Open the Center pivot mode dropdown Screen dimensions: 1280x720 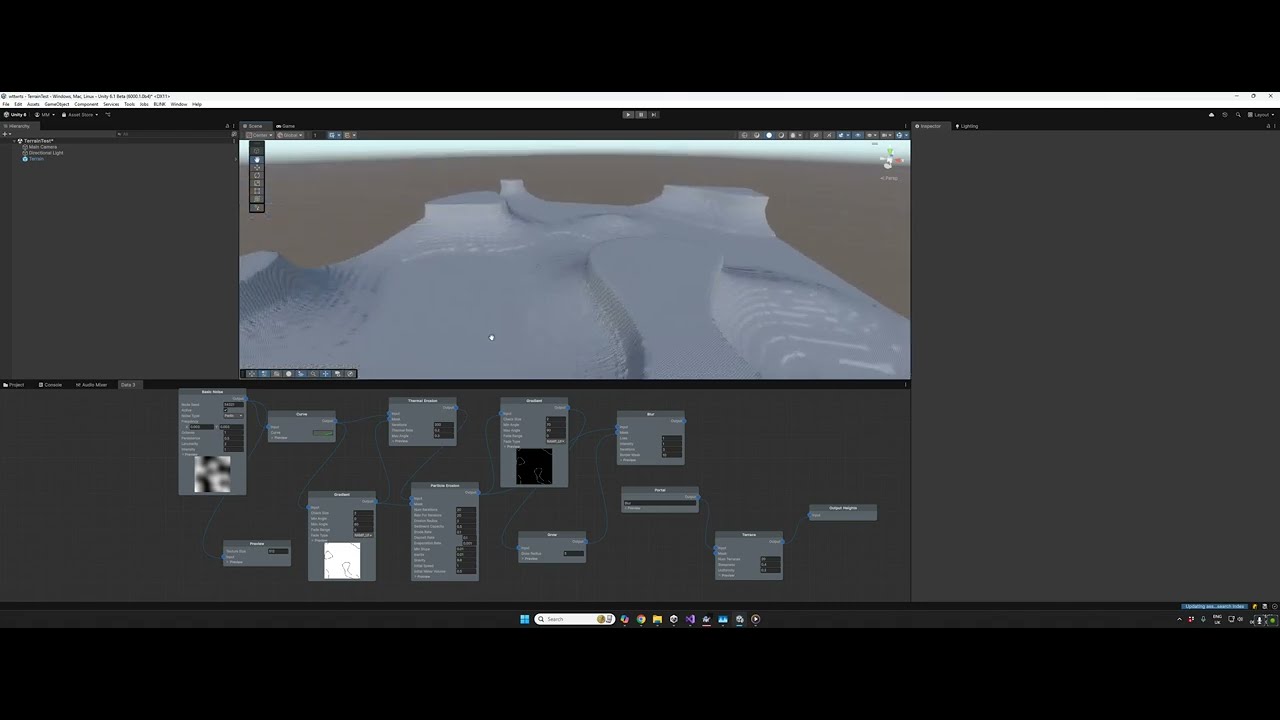(258, 135)
